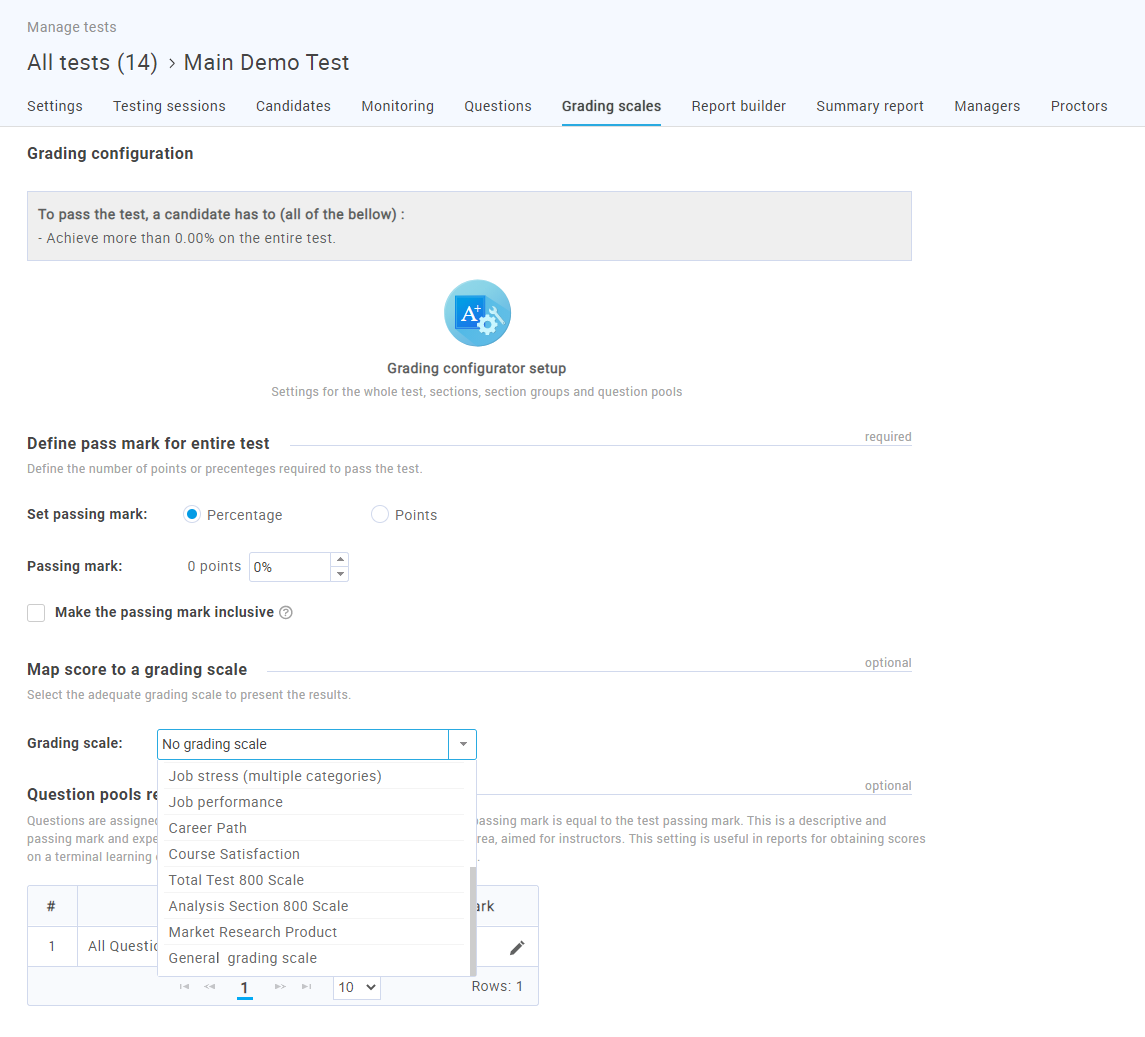The height and width of the screenshot is (1037, 1145).
Task: Click the help icon beside inclusive passing mark
Action: coord(286,613)
